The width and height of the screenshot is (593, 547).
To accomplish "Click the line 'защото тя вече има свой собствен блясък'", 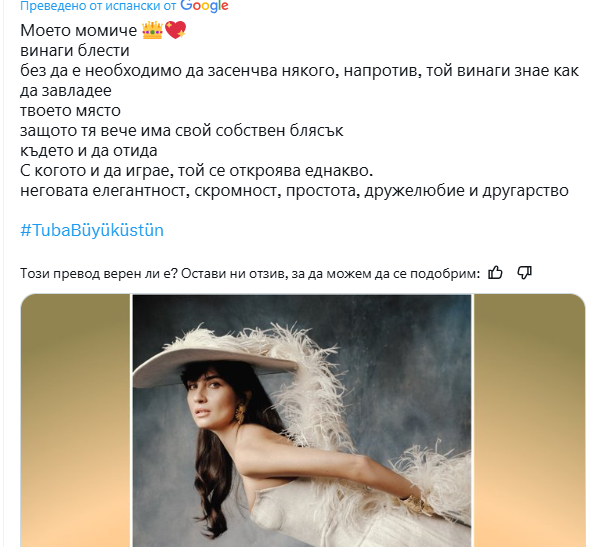I will coord(182,131).
